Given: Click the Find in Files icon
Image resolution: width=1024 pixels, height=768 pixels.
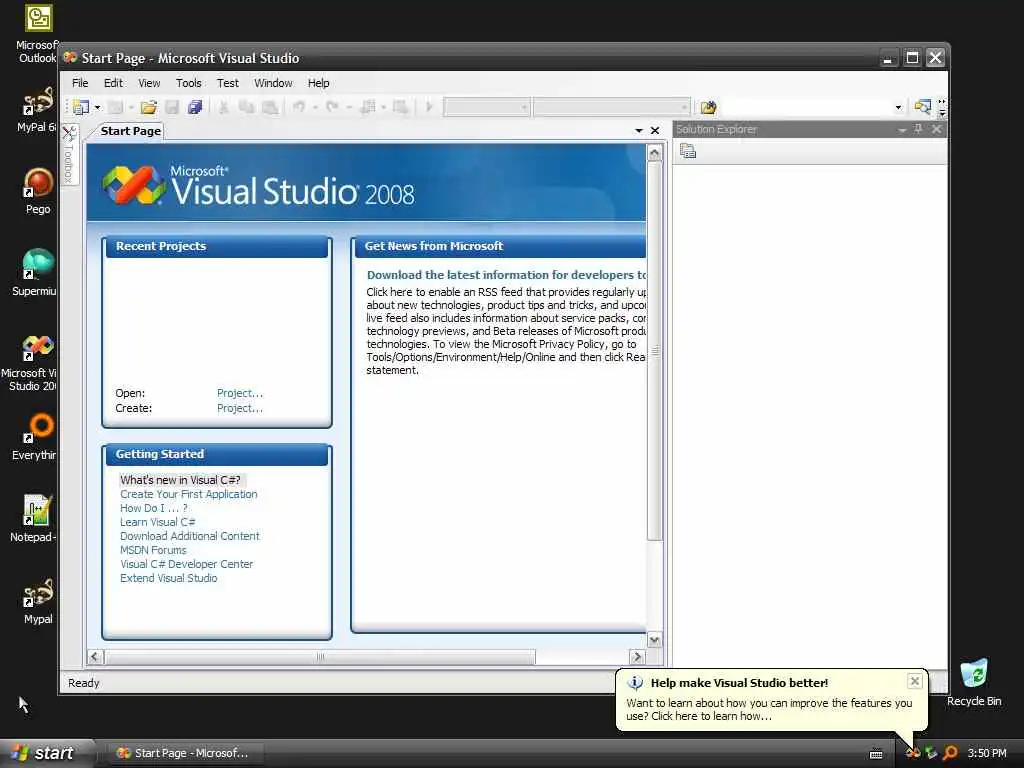Looking at the screenshot, I should 709,107.
